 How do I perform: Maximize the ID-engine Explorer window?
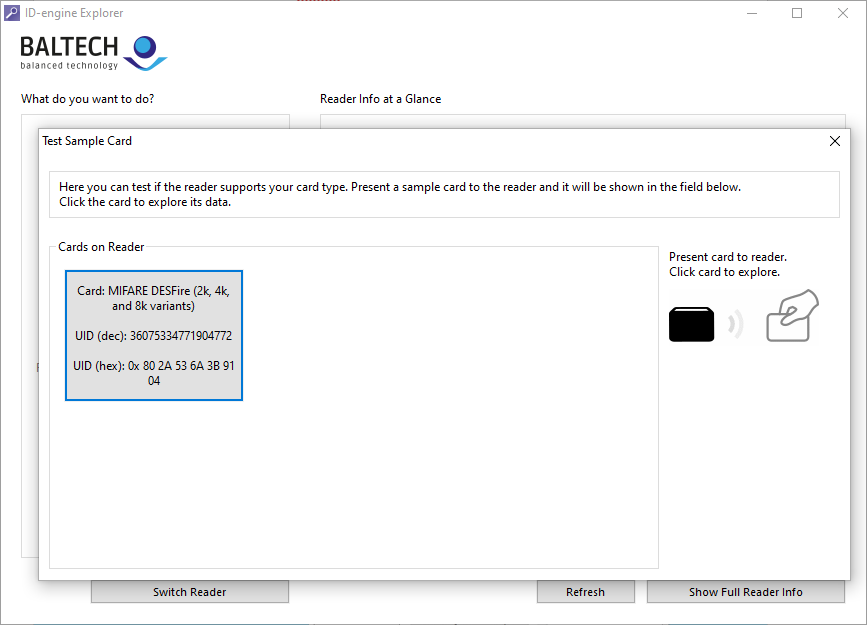click(797, 13)
